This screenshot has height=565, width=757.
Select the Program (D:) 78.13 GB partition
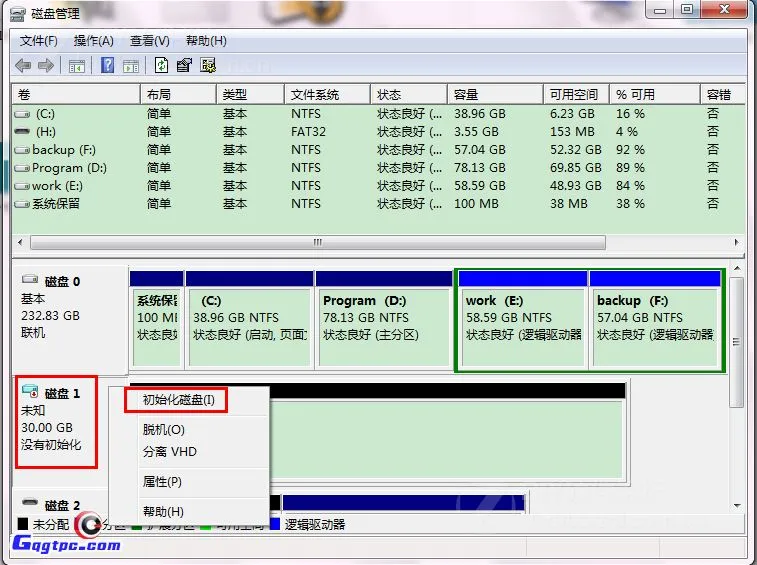point(384,319)
